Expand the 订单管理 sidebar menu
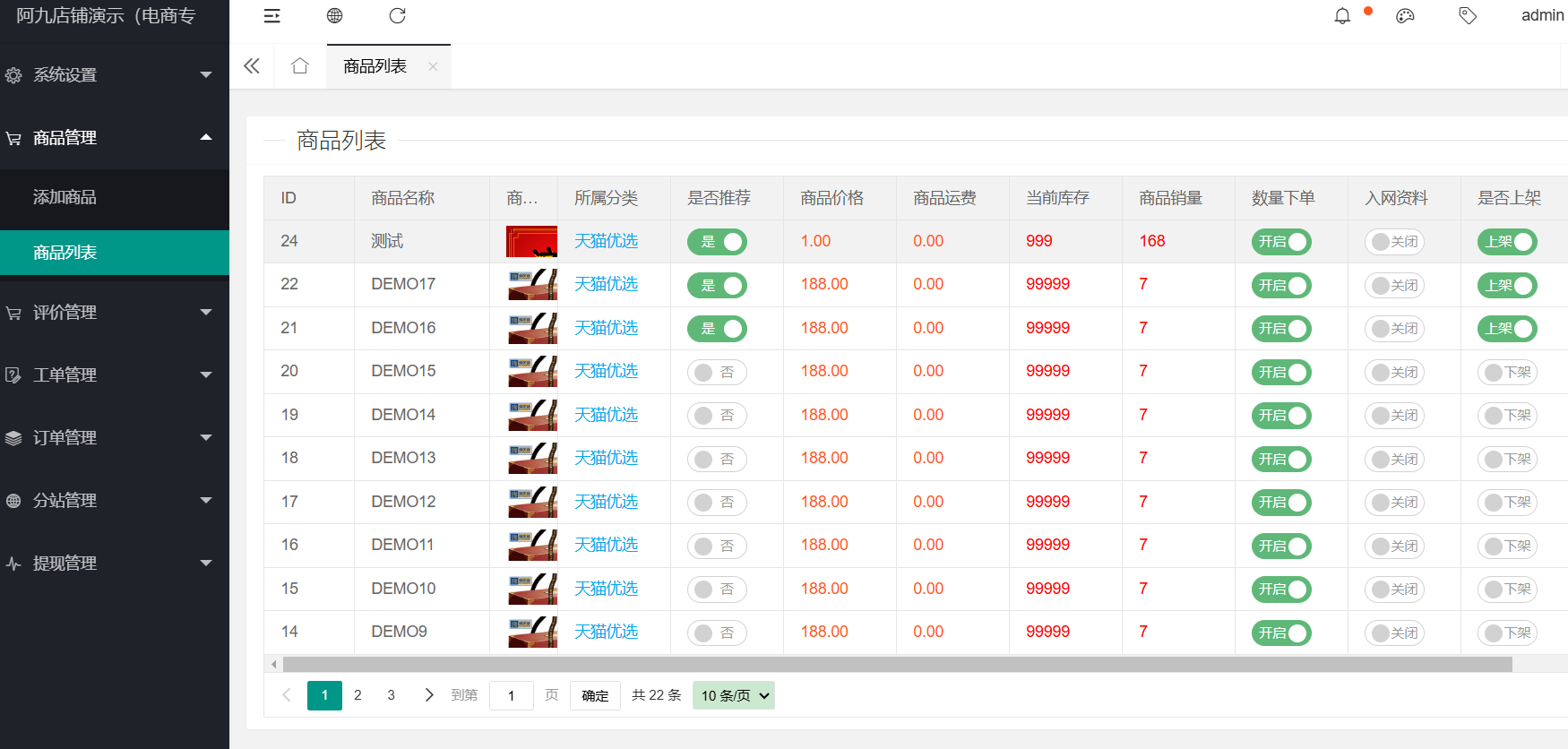This screenshot has height=749, width=1568. tap(115, 438)
